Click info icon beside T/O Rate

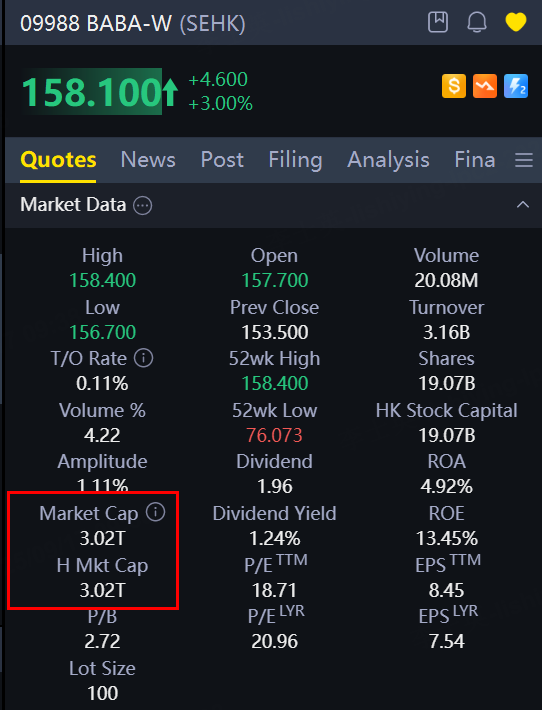144,358
